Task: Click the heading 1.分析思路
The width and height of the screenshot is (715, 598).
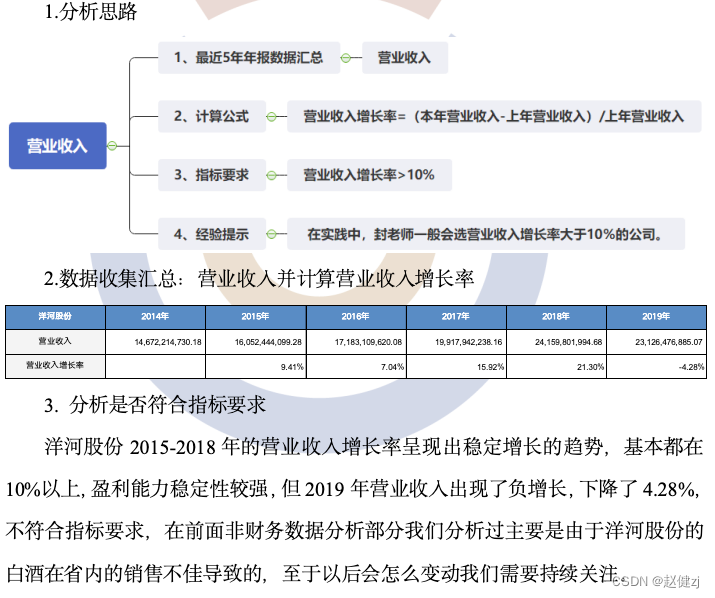Action: coord(91,11)
